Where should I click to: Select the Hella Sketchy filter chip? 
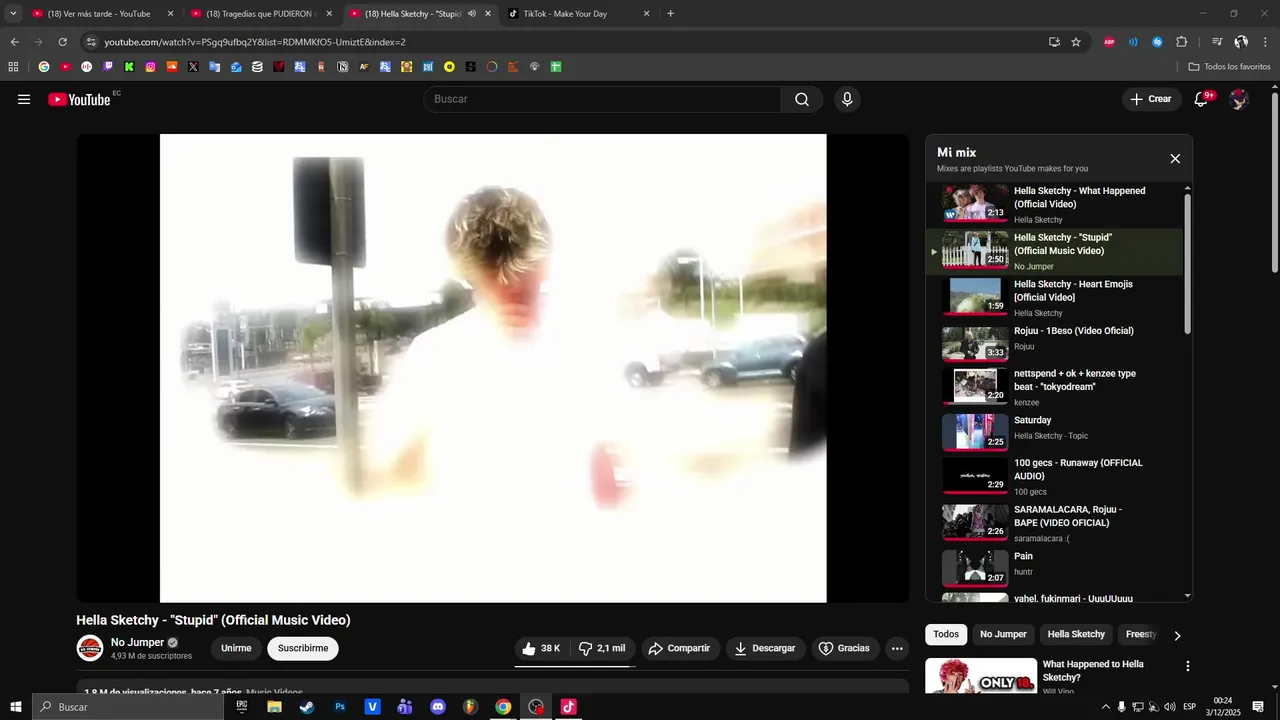click(1076, 634)
